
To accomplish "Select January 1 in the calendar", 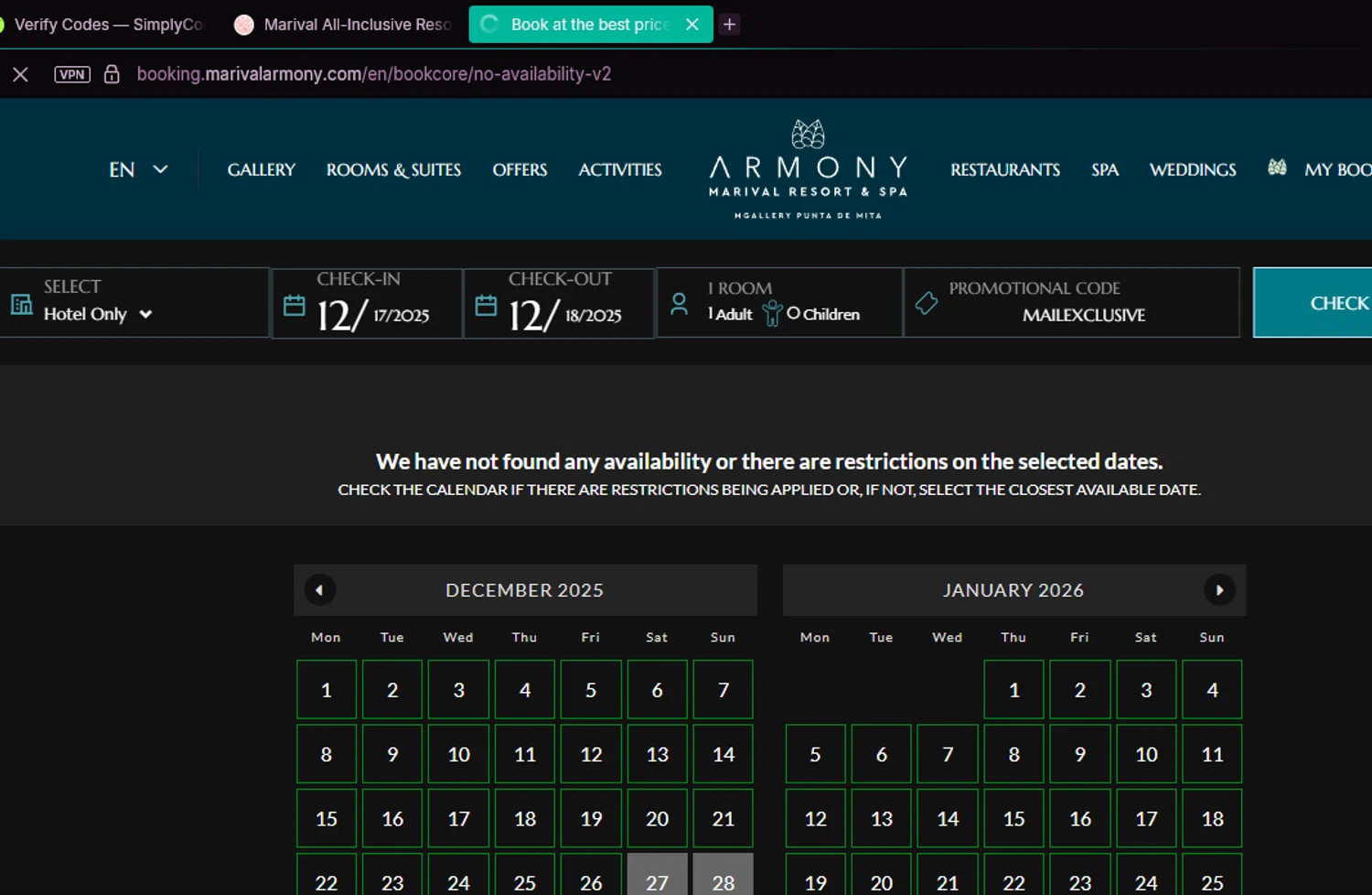I will (x=1013, y=689).
